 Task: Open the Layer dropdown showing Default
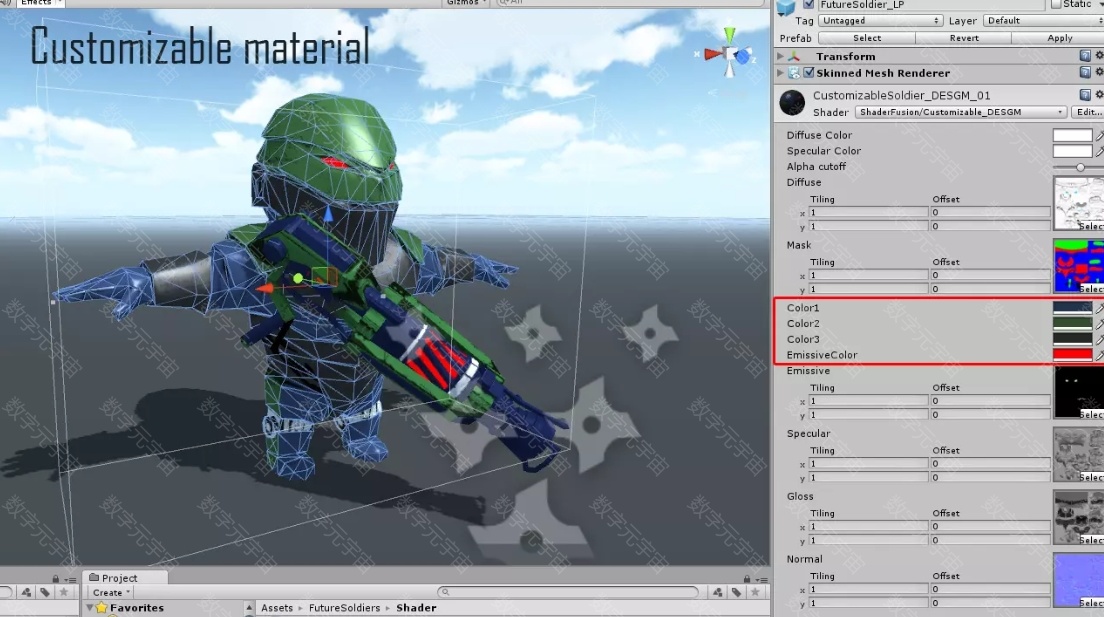click(1043, 21)
